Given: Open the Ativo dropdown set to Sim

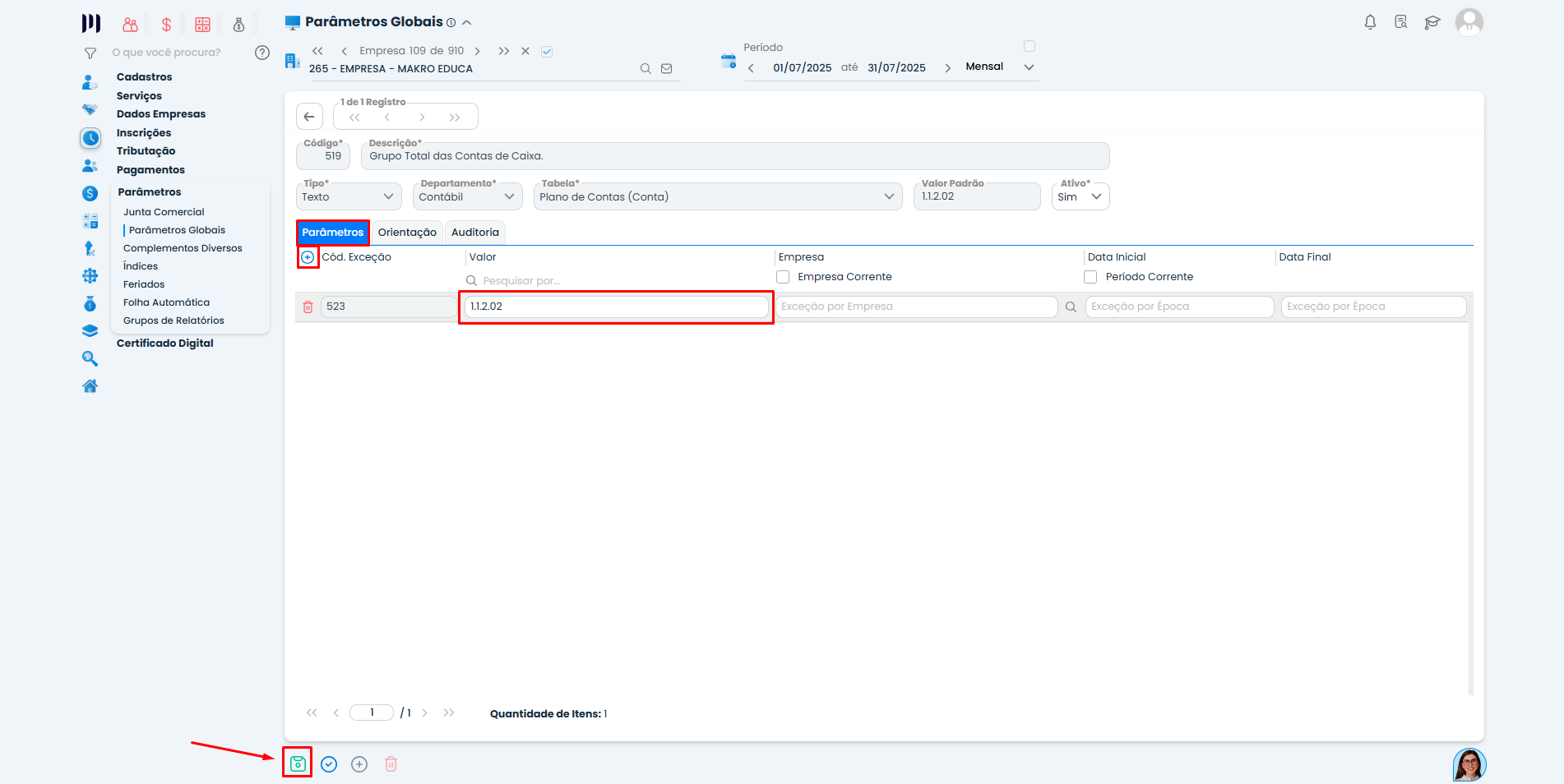Looking at the screenshot, I should coord(1080,196).
